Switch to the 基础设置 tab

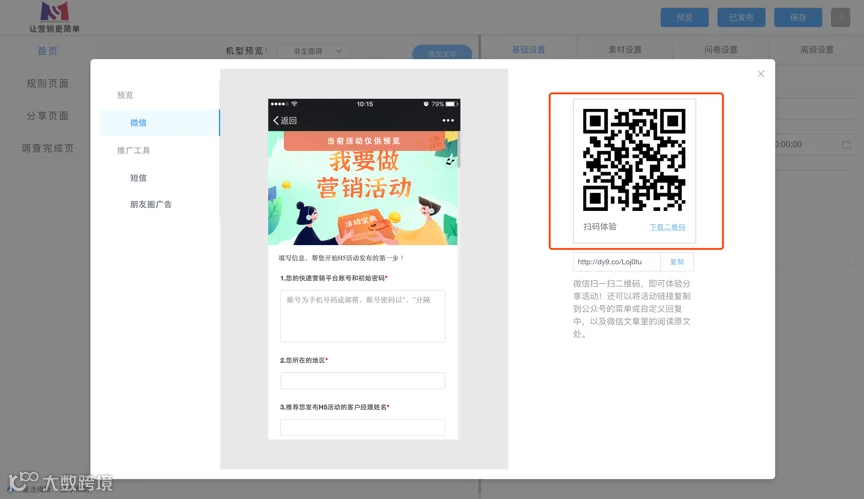(x=528, y=50)
